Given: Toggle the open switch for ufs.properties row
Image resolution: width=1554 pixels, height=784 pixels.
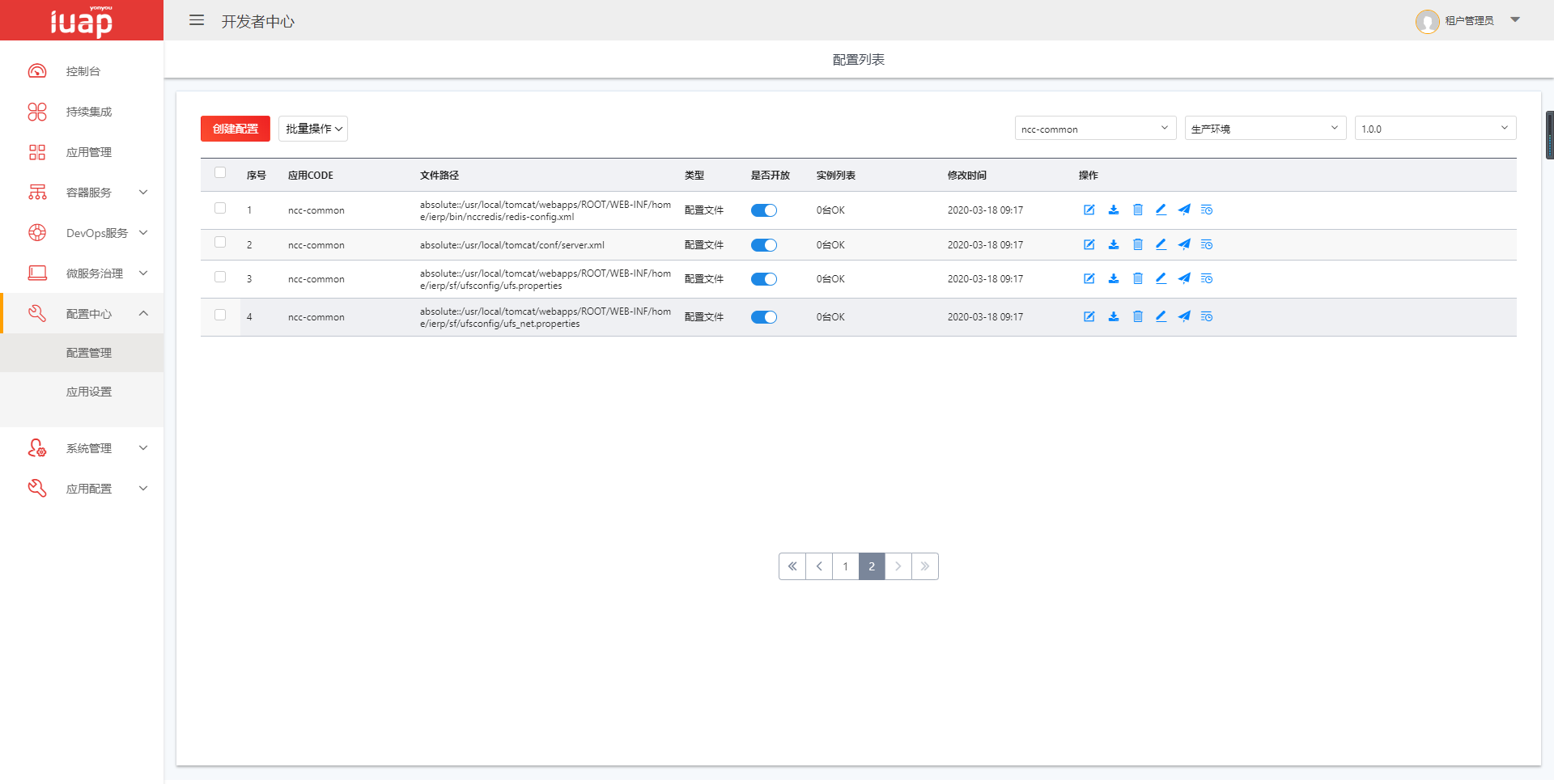Looking at the screenshot, I should coord(764,279).
